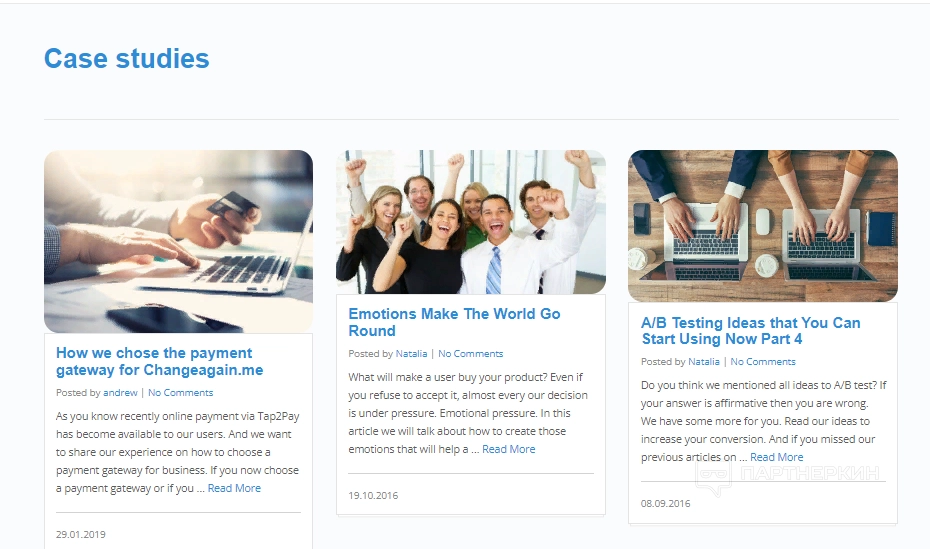Screen dimensions: 930x549
Task: Click the cheering team photo thumbnail
Action: pos(471,222)
